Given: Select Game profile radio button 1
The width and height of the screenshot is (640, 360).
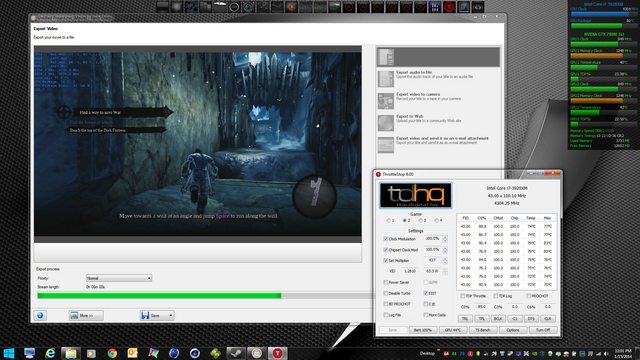Looking at the screenshot, I should coord(389,220).
